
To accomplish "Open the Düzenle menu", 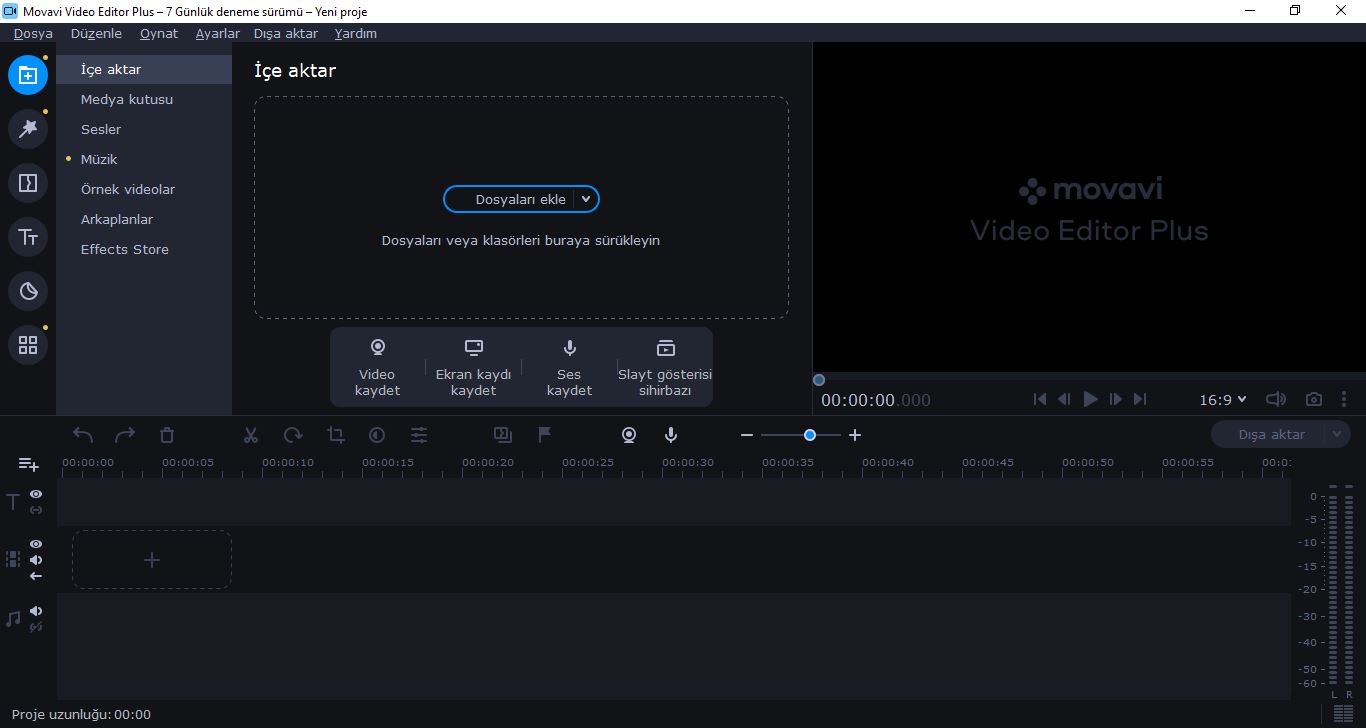I will (x=96, y=33).
